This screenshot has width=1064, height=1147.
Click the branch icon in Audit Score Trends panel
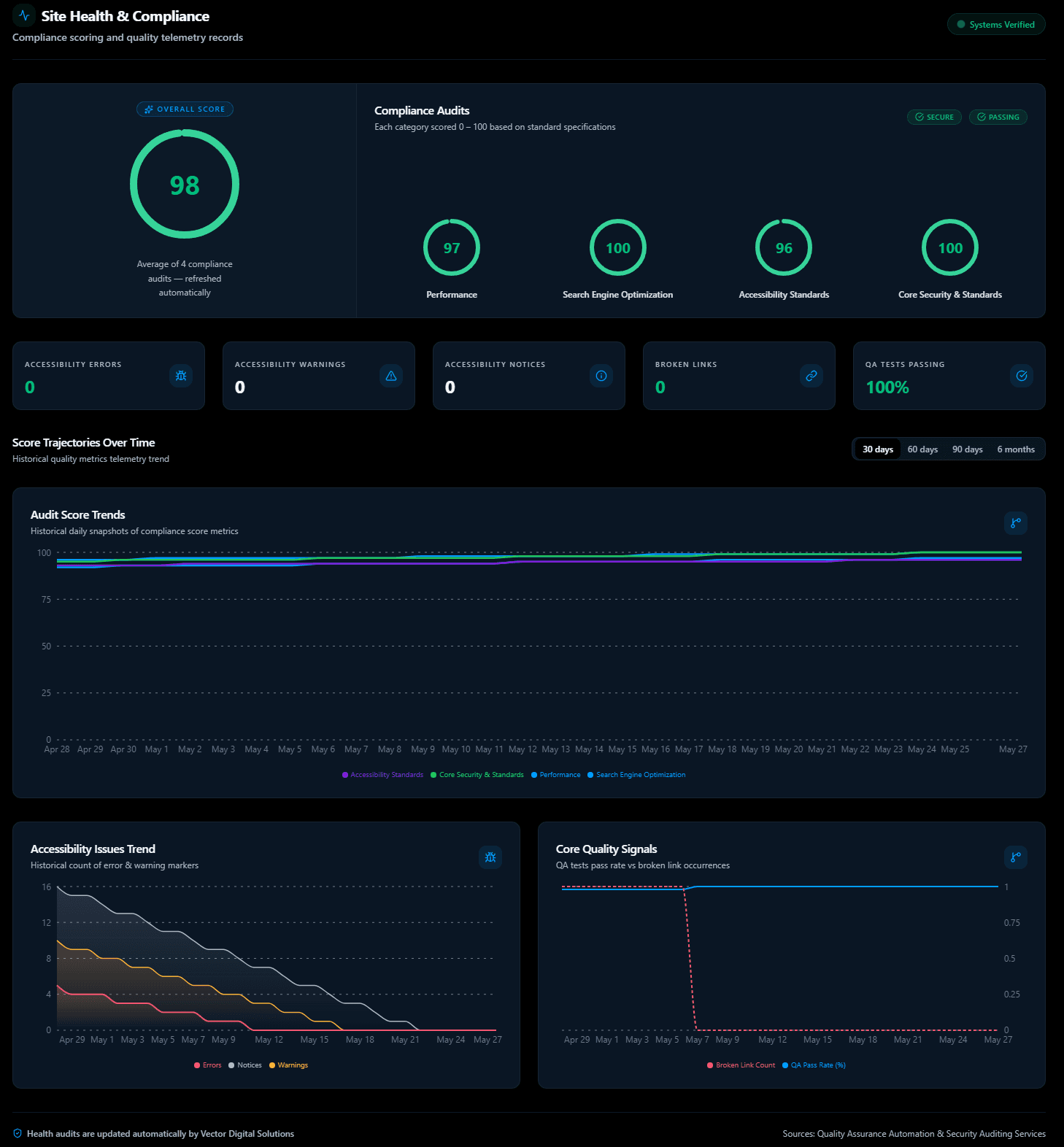[x=1016, y=522]
